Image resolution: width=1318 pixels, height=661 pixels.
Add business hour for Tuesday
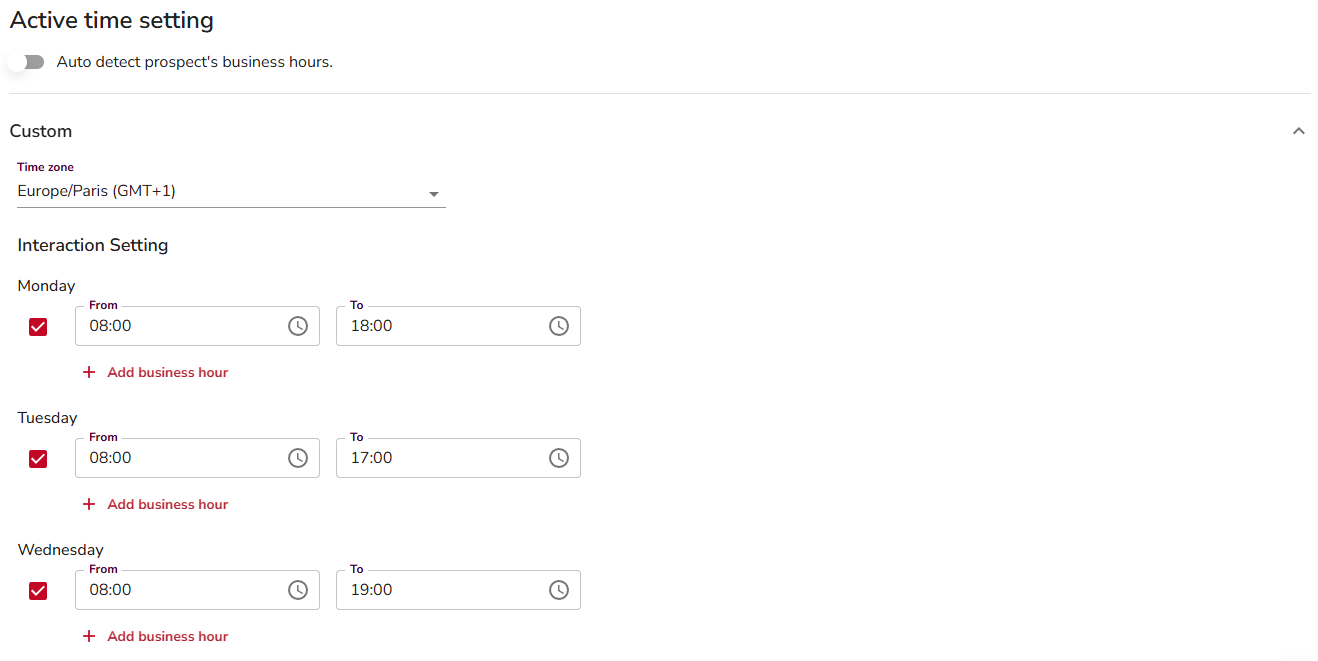[167, 504]
